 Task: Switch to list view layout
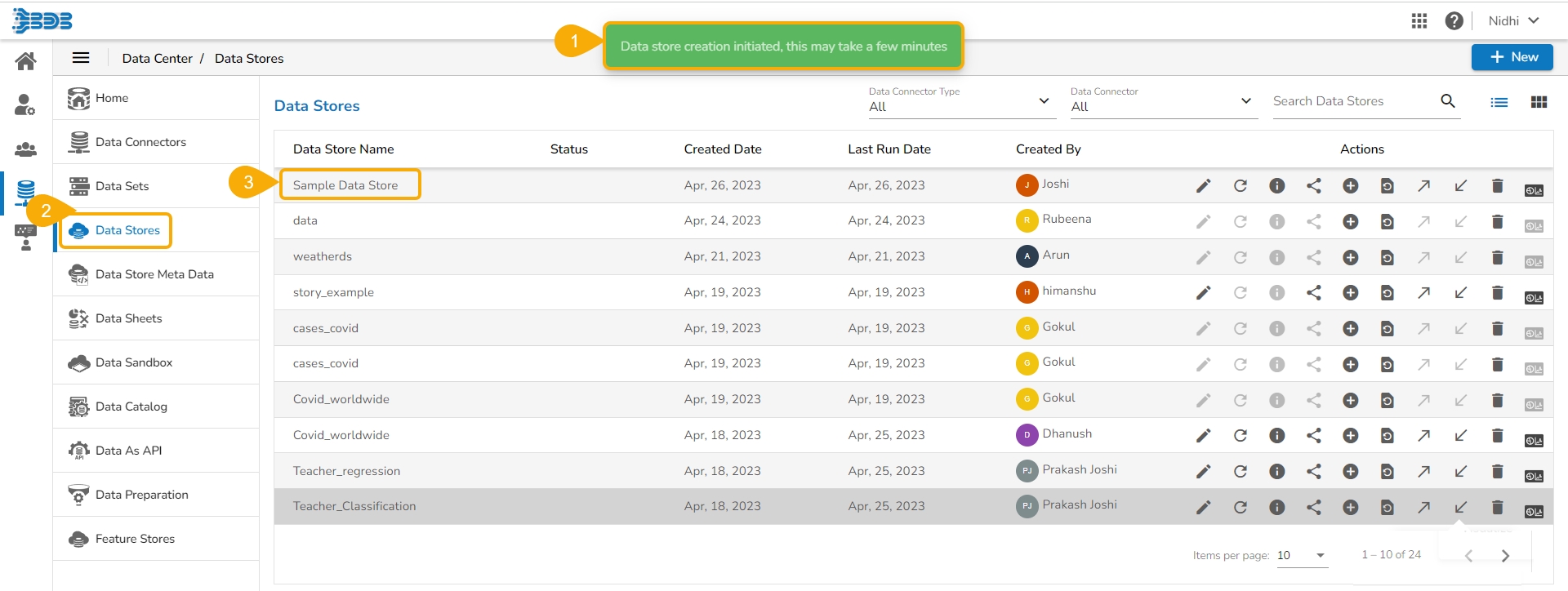coord(1499,102)
